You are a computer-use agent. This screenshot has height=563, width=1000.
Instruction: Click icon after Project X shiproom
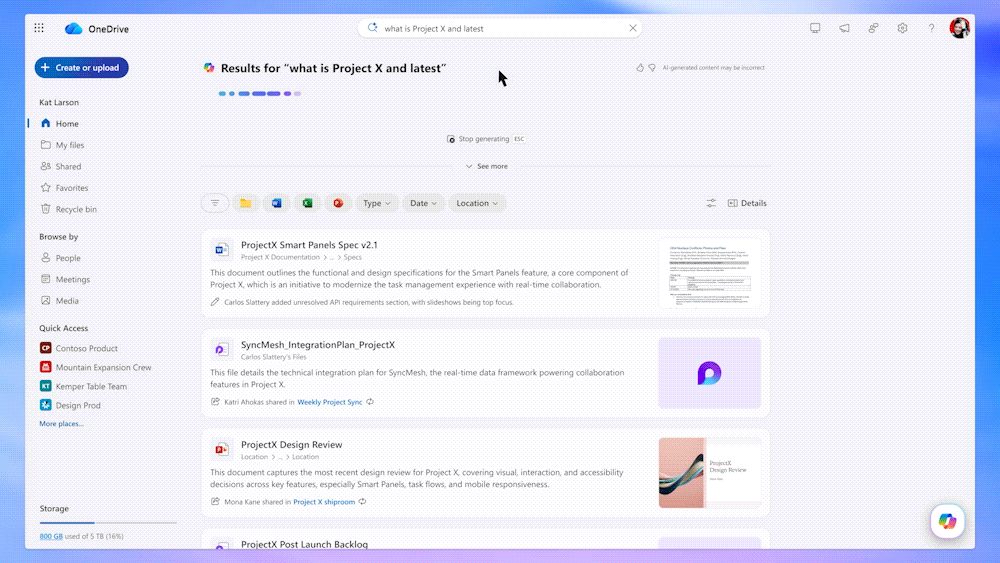click(362, 502)
